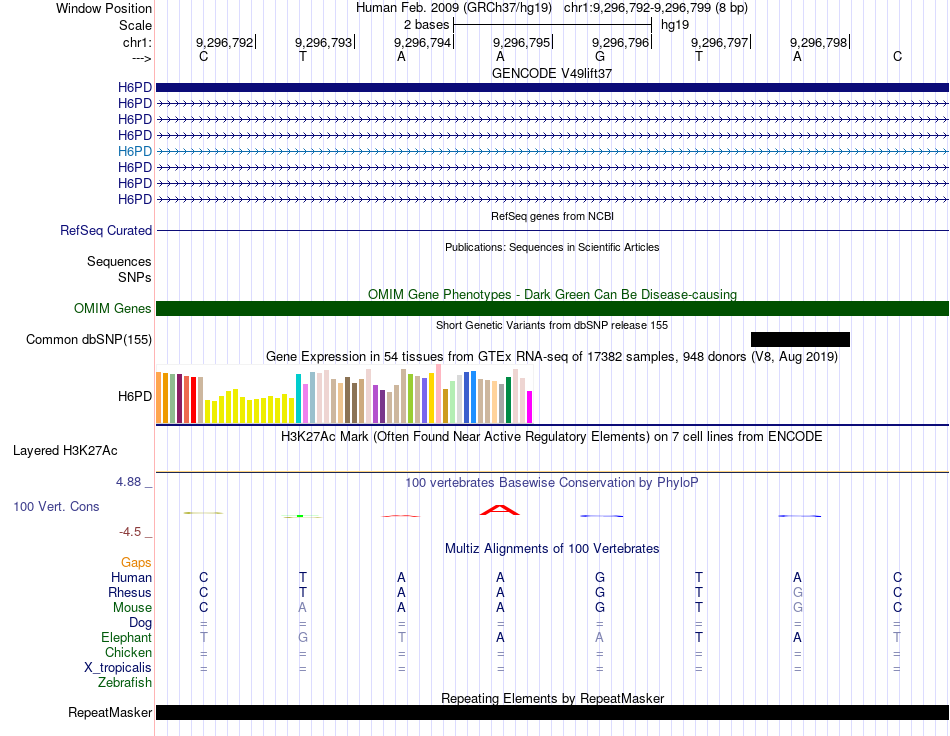Click the Human species label
Image resolution: width=950 pixels, height=736 pixels.
click(x=131, y=577)
